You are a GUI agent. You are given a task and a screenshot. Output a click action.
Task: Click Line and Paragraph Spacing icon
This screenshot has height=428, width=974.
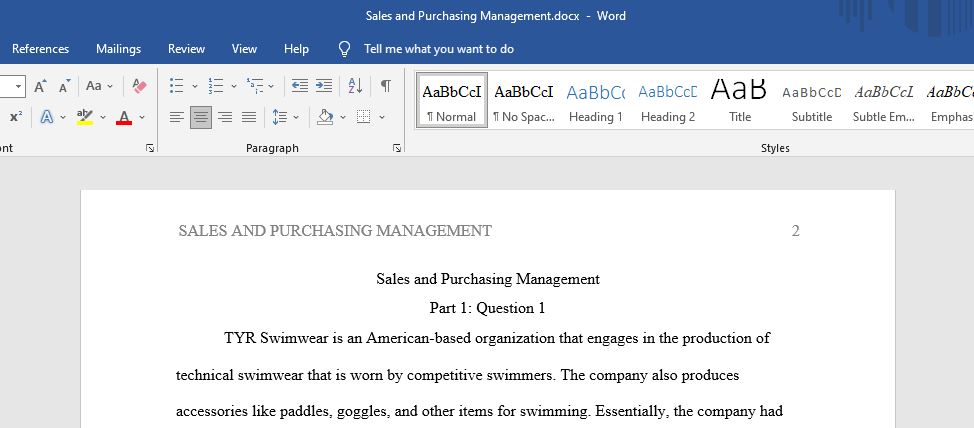tap(280, 117)
